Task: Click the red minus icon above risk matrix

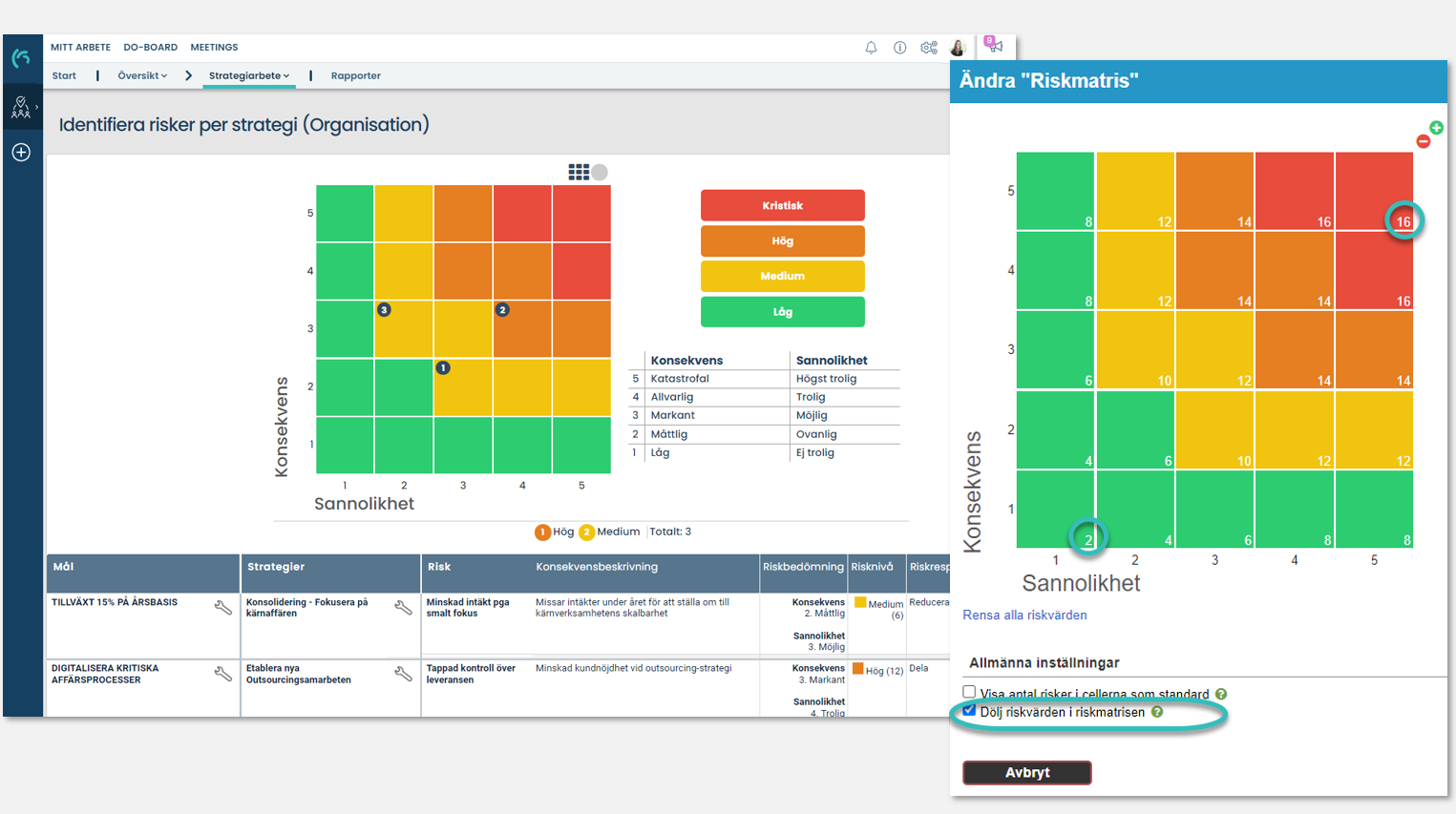Action: [1423, 141]
